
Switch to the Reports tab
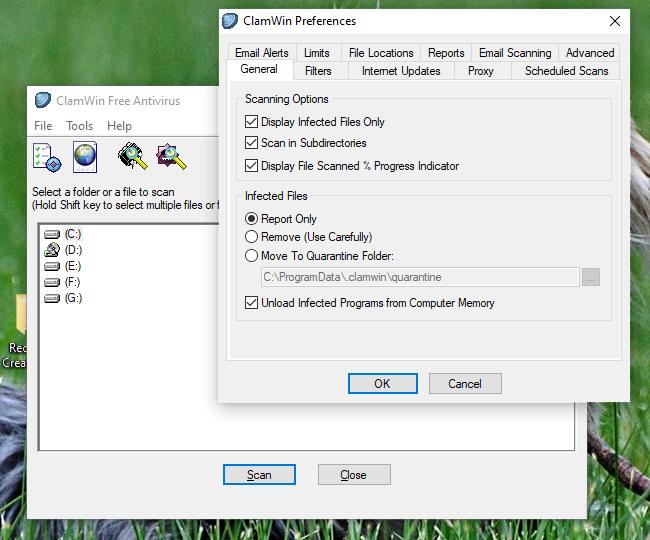point(446,53)
